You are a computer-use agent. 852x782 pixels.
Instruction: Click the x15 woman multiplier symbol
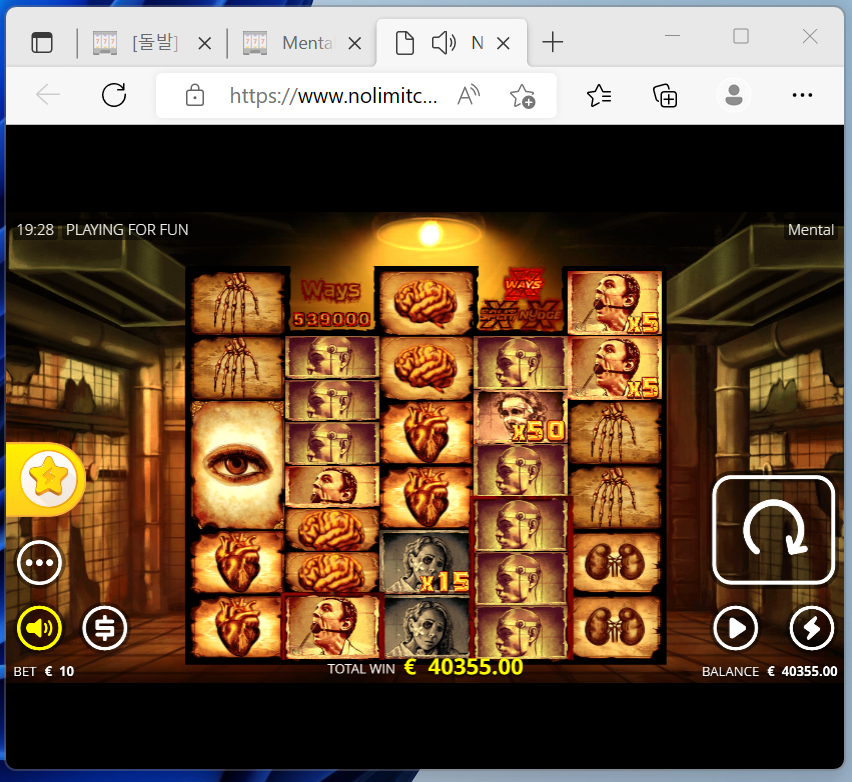tap(426, 562)
